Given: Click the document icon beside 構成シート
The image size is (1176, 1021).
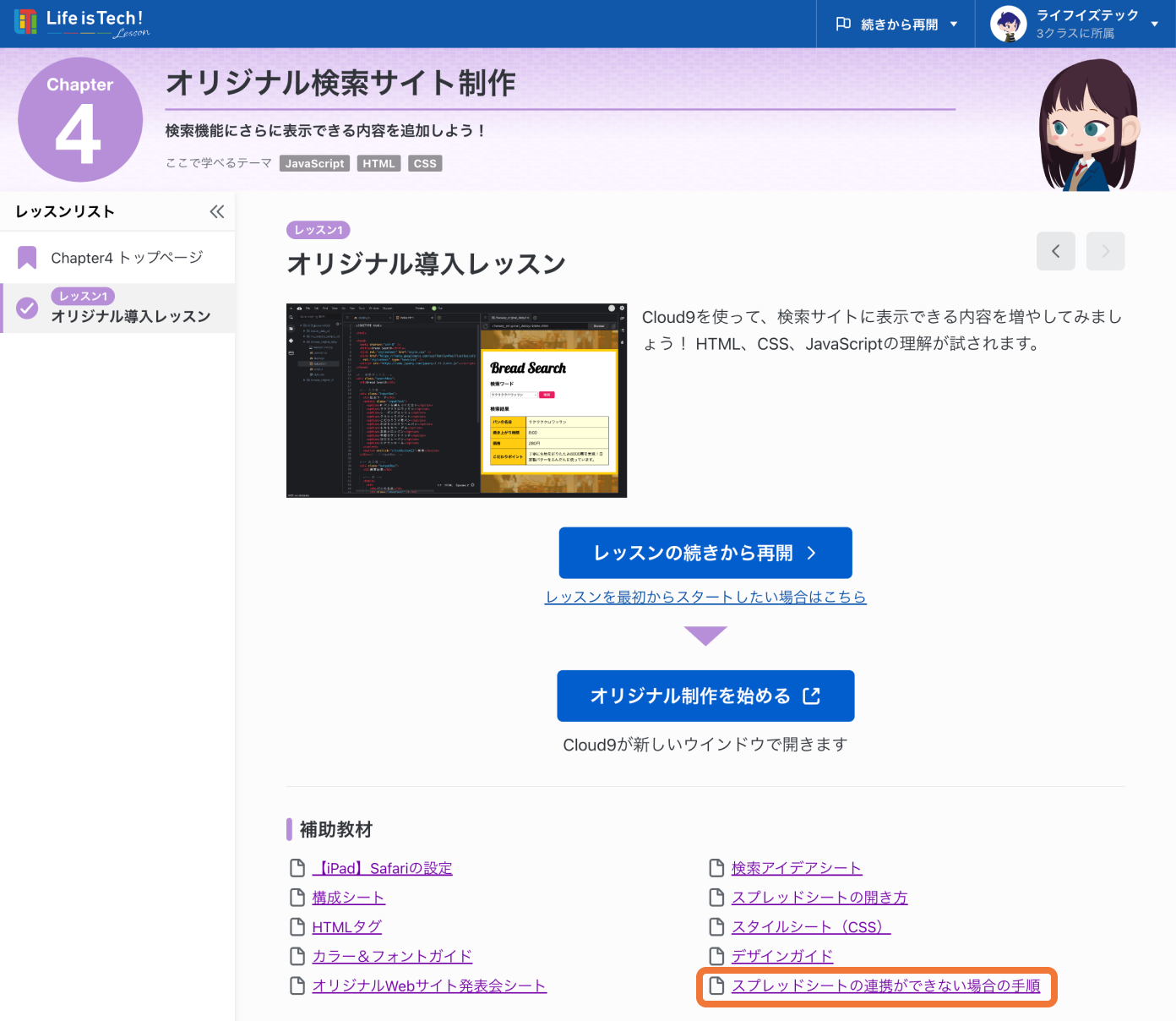Looking at the screenshot, I should click(x=297, y=898).
